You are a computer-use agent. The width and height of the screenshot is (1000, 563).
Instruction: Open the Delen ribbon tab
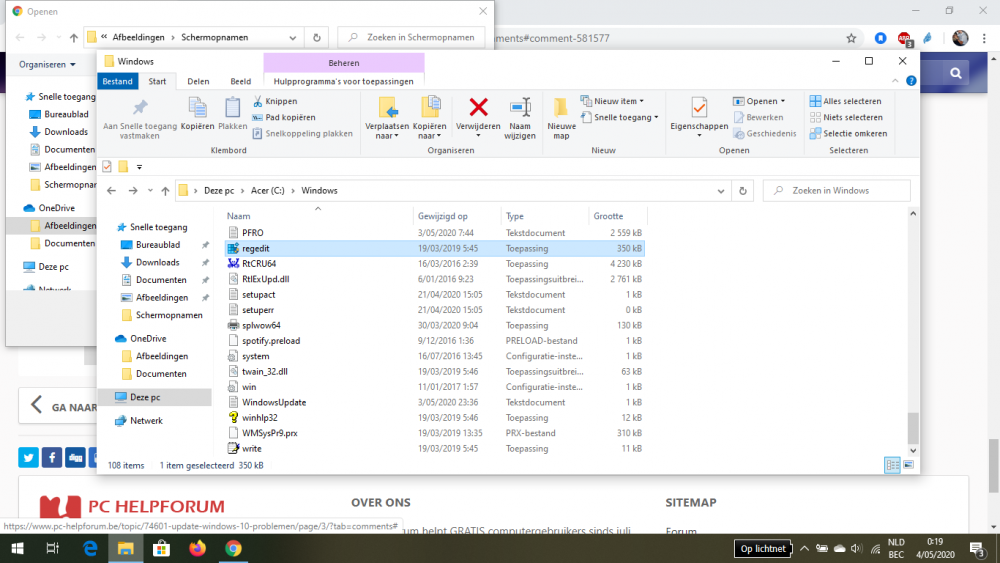pyautogui.click(x=198, y=81)
